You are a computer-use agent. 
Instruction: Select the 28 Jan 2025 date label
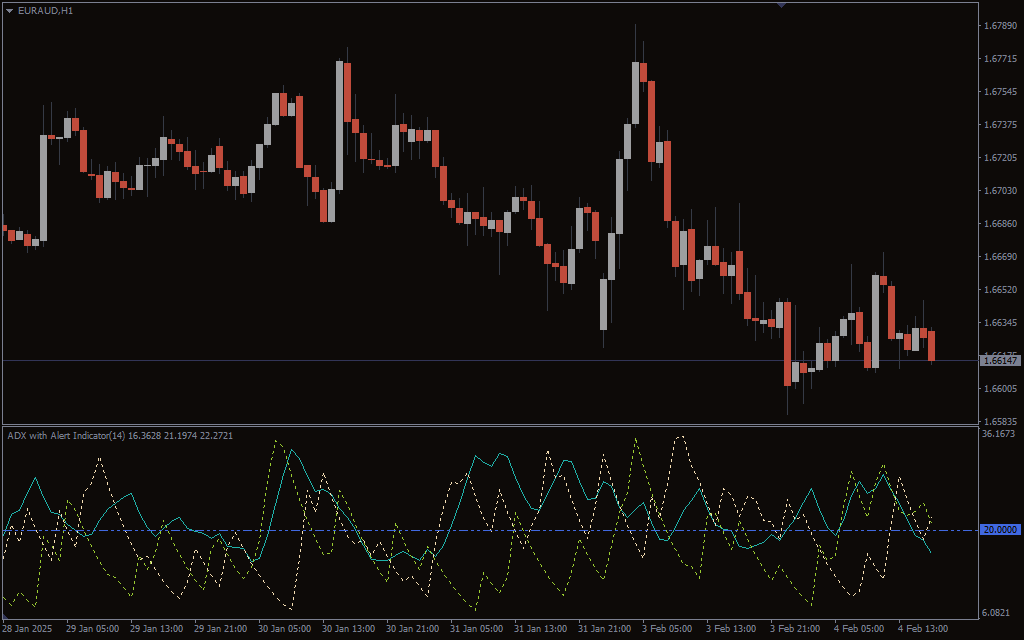[x=27, y=629]
